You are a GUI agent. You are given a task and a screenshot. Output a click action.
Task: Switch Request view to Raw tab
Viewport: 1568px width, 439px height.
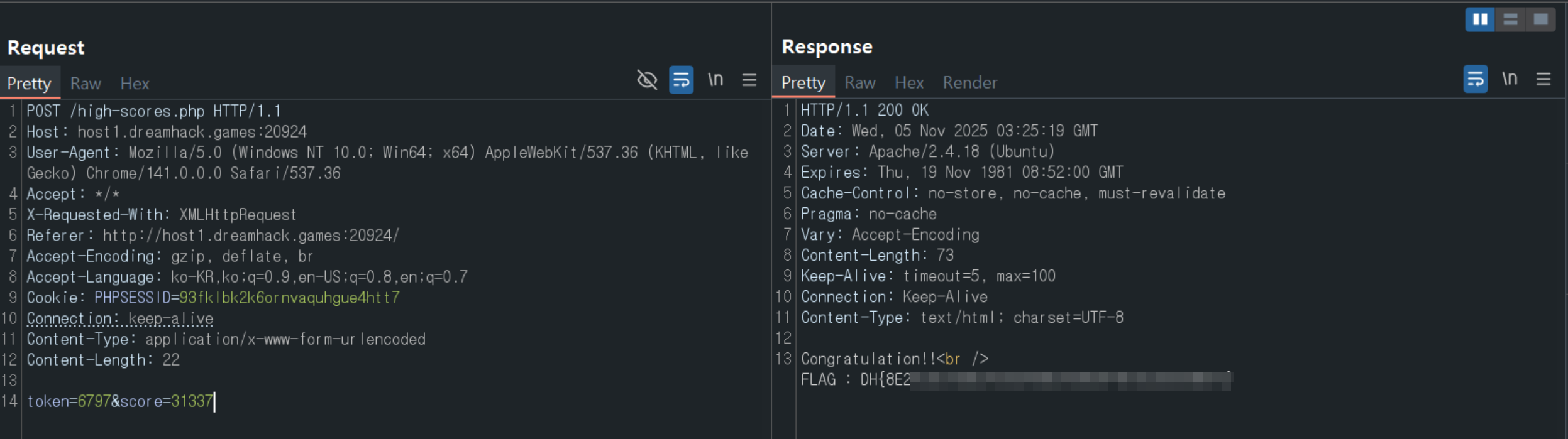click(x=86, y=84)
